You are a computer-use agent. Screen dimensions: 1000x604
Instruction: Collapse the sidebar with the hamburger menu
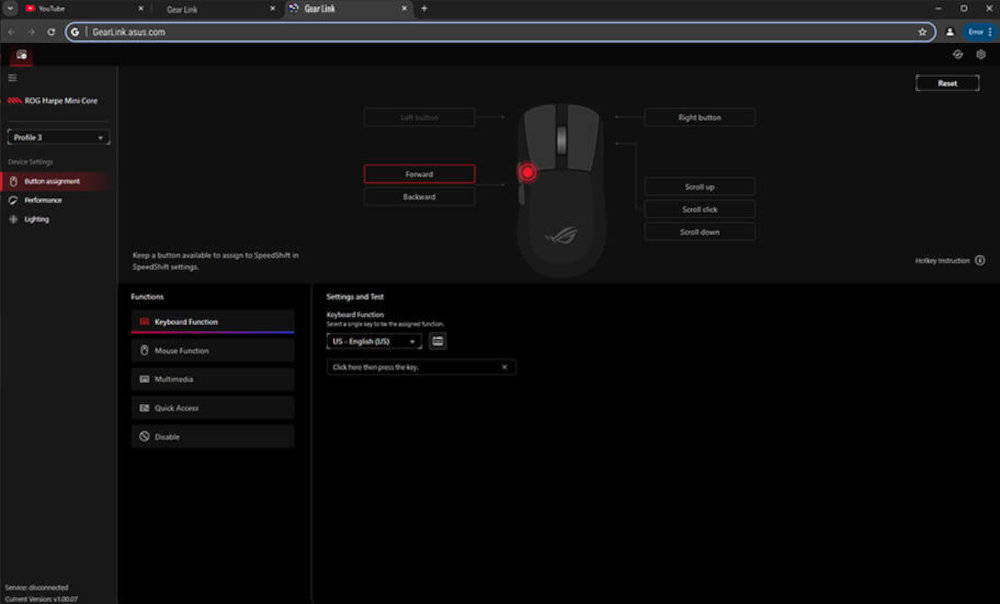[x=13, y=78]
